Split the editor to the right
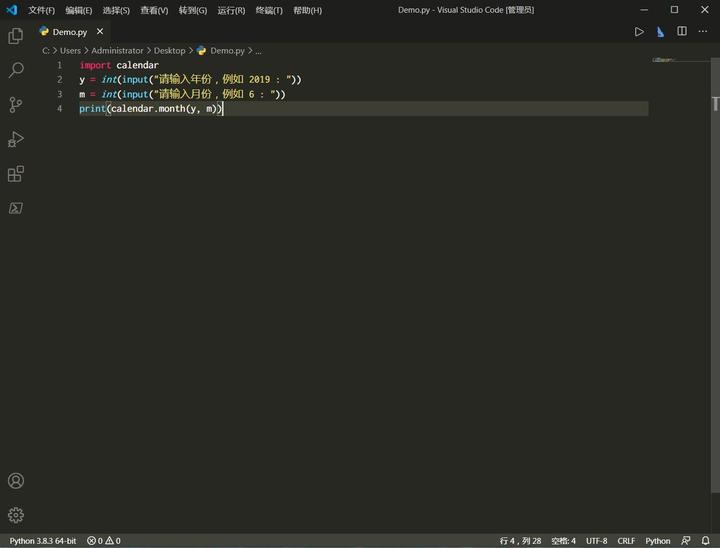720x548 pixels. point(682,31)
